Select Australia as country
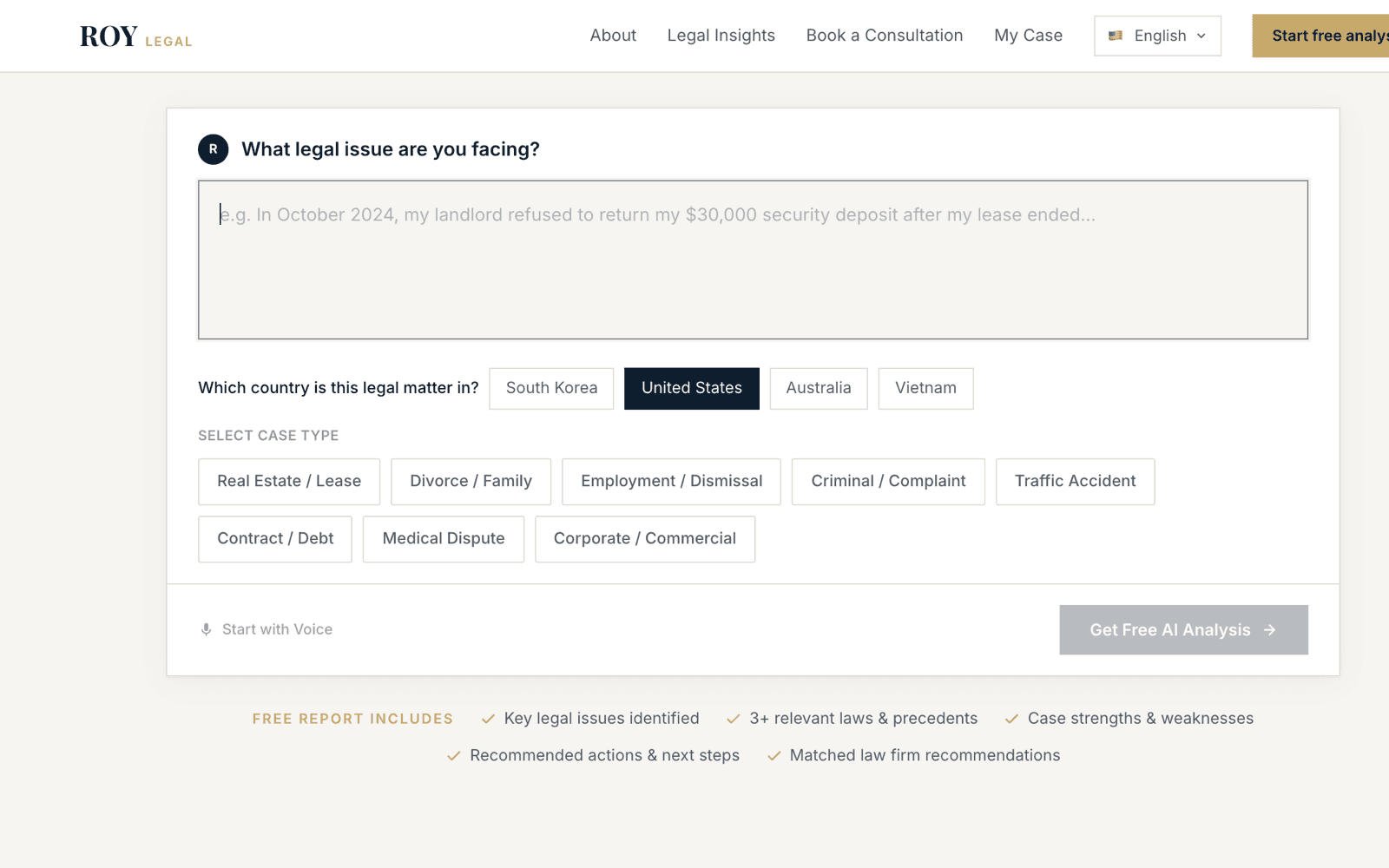The width and height of the screenshot is (1389, 868). (x=819, y=388)
